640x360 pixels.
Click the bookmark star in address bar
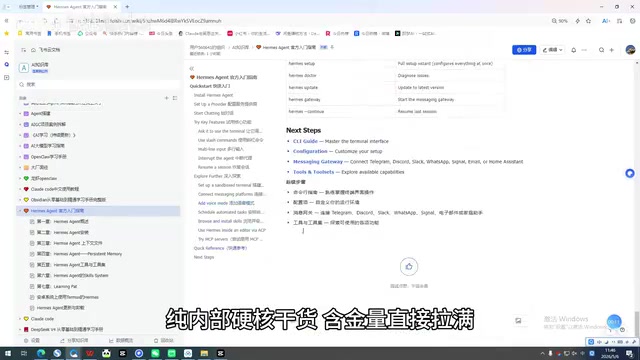tap(588, 21)
